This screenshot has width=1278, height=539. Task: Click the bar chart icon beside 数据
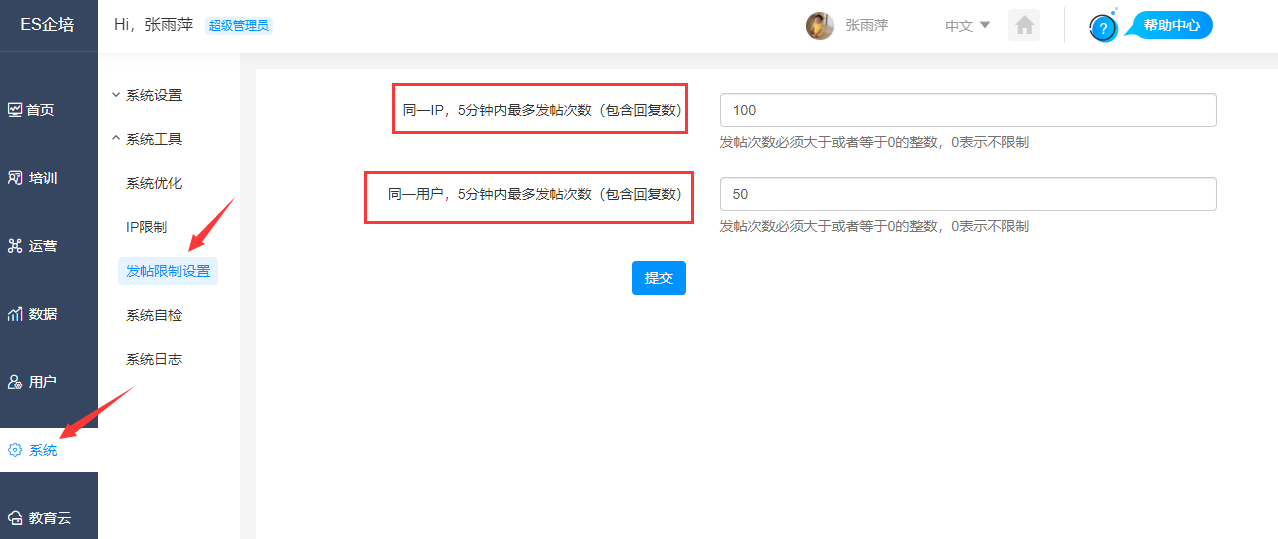coord(15,314)
